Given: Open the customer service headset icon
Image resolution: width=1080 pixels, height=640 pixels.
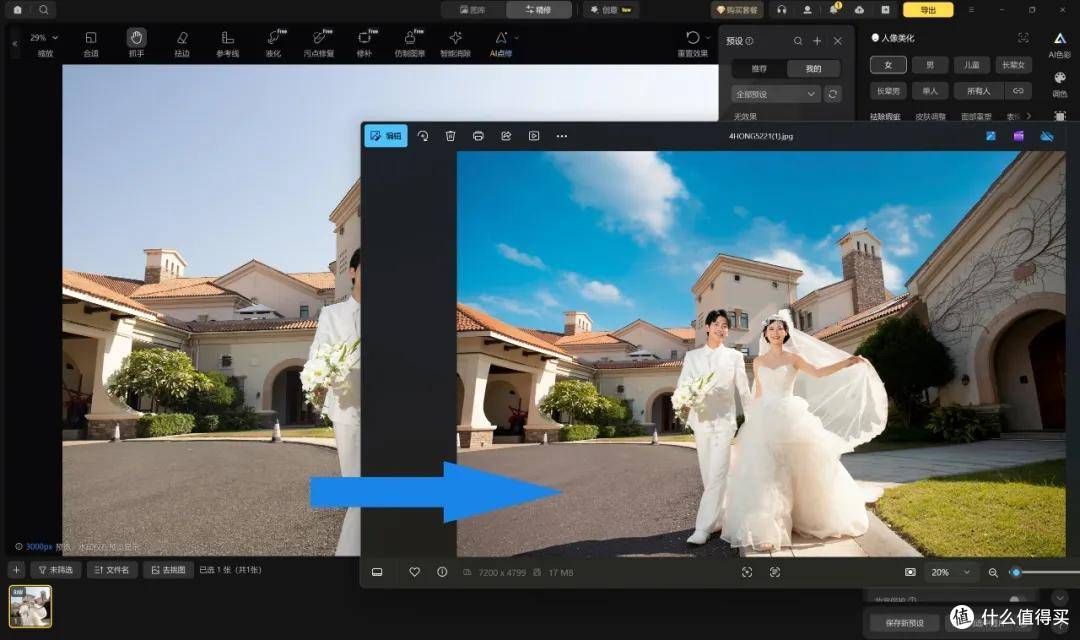Looking at the screenshot, I should (x=782, y=10).
